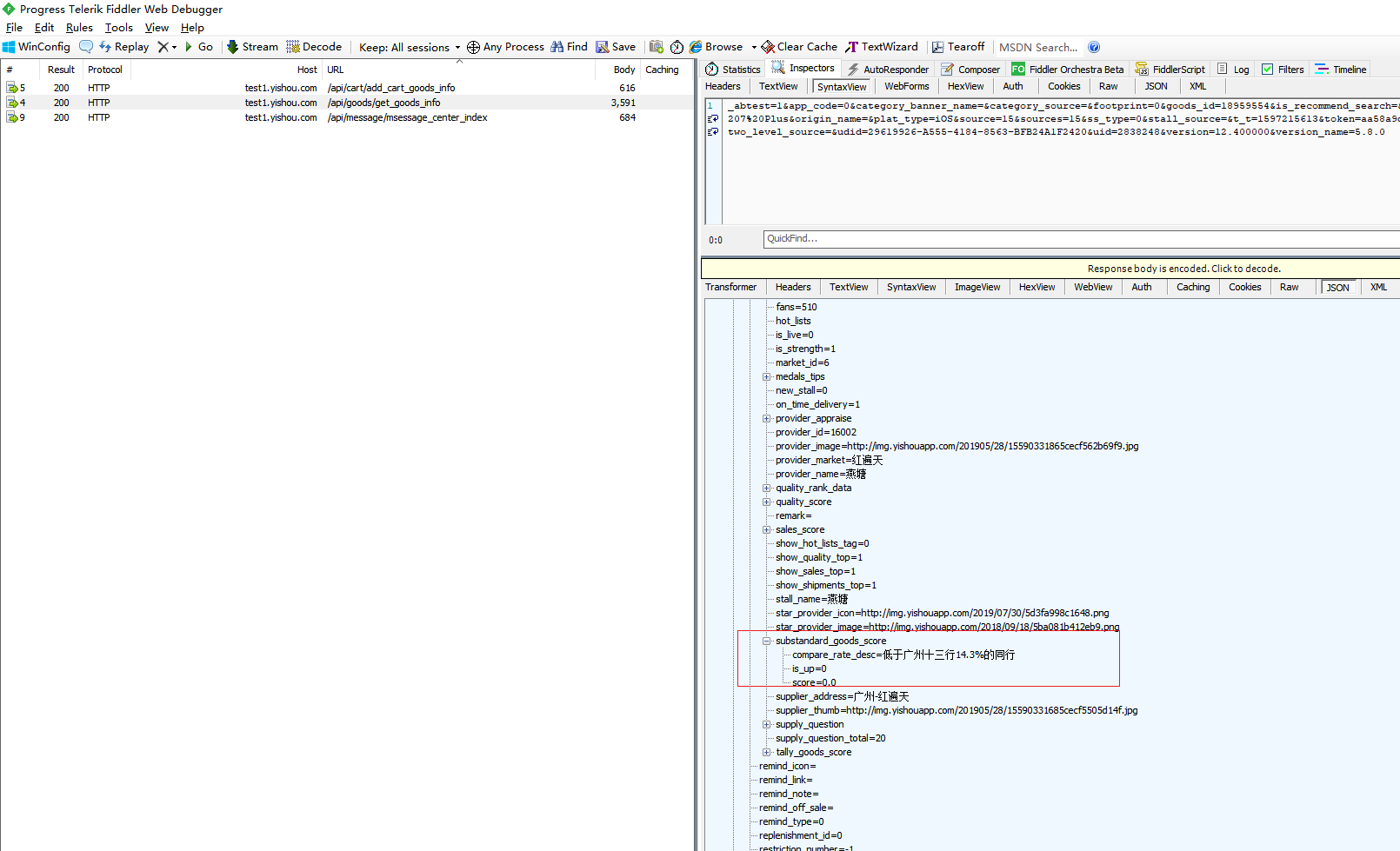Switch to the Statistics tab

(x=733, y=70)
